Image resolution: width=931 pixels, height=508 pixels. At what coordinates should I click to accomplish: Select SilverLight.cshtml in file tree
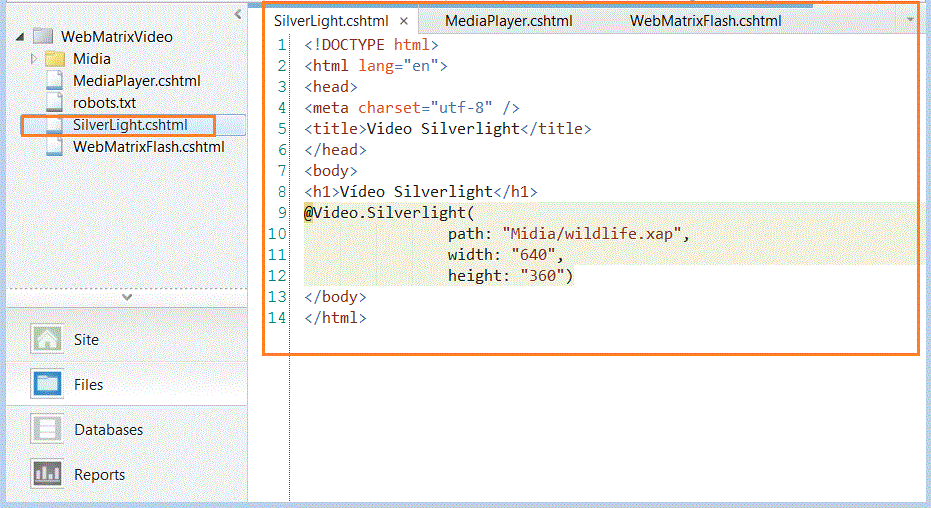coord(130,125)
